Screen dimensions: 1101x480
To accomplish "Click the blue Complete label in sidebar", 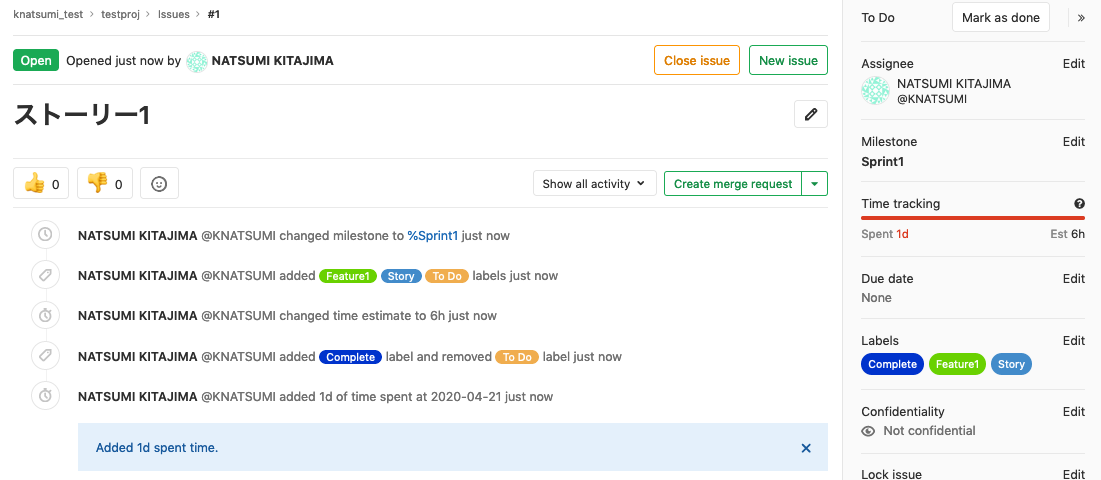I will click(892, 364).
